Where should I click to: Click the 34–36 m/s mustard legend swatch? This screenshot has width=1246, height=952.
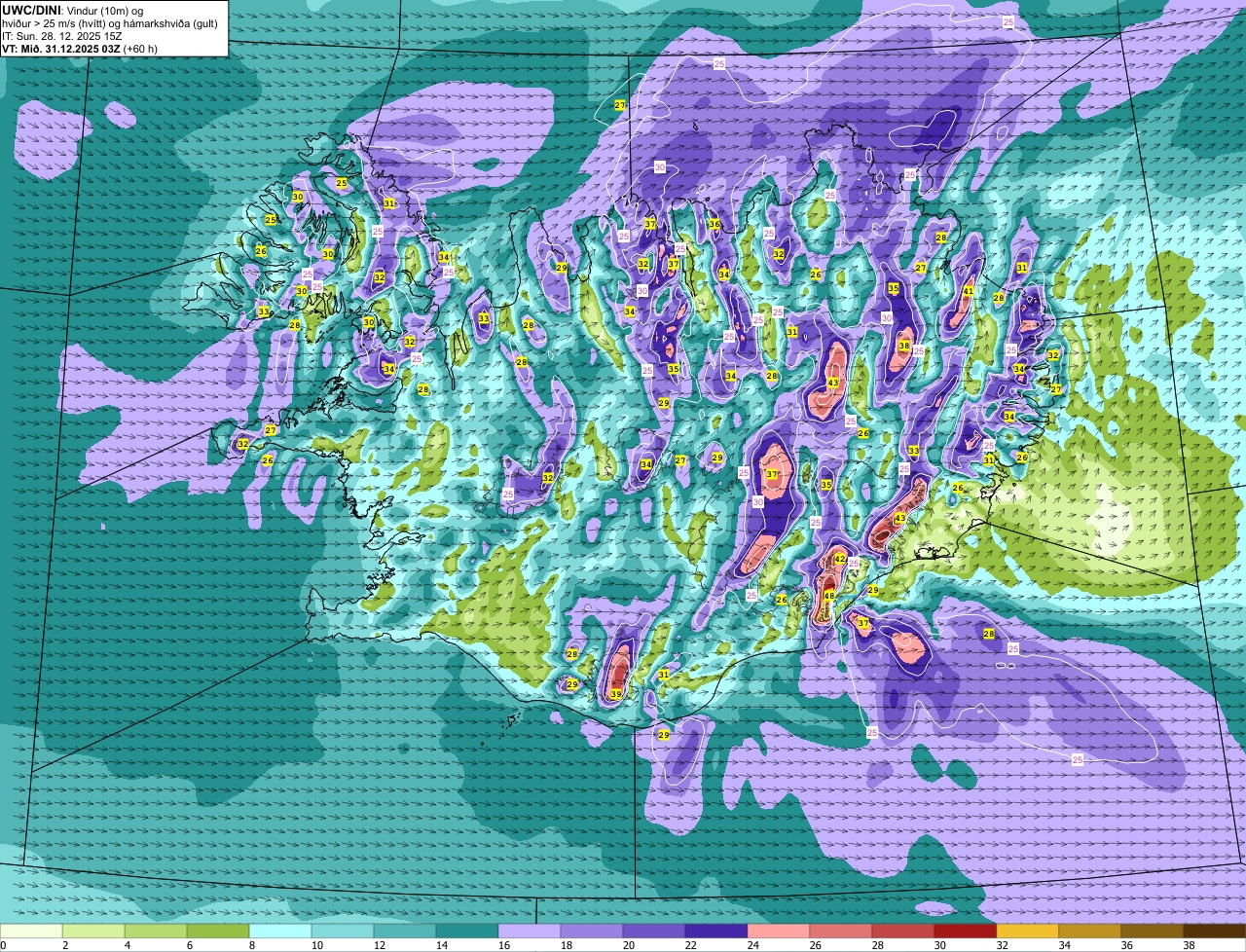[1090, 932]
